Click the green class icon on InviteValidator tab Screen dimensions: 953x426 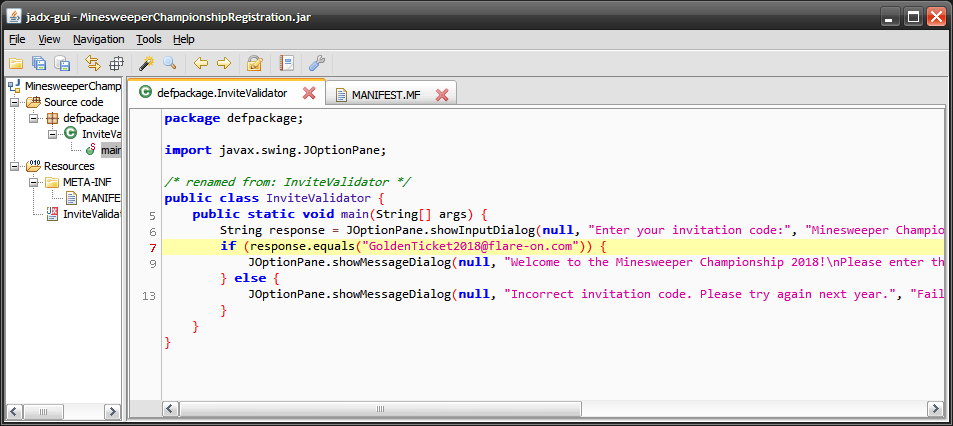145,92
